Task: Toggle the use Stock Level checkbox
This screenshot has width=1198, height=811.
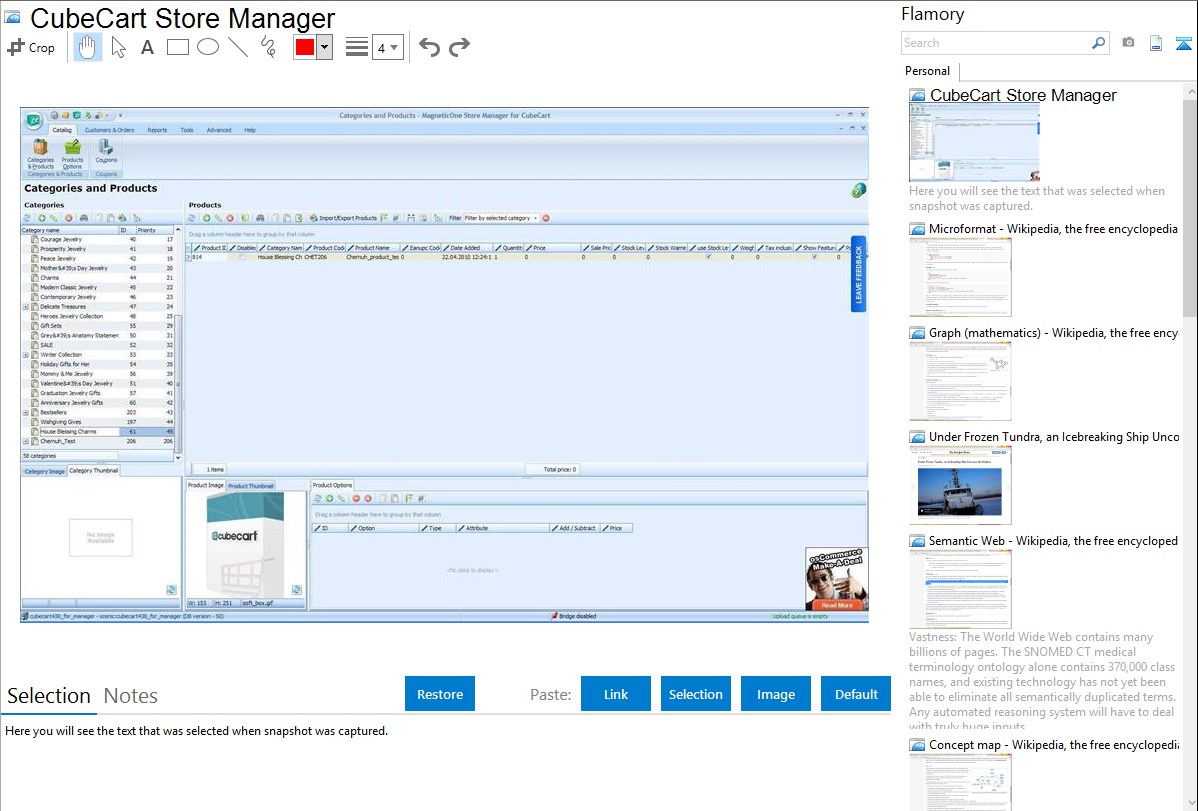Action: click(708, 258)
